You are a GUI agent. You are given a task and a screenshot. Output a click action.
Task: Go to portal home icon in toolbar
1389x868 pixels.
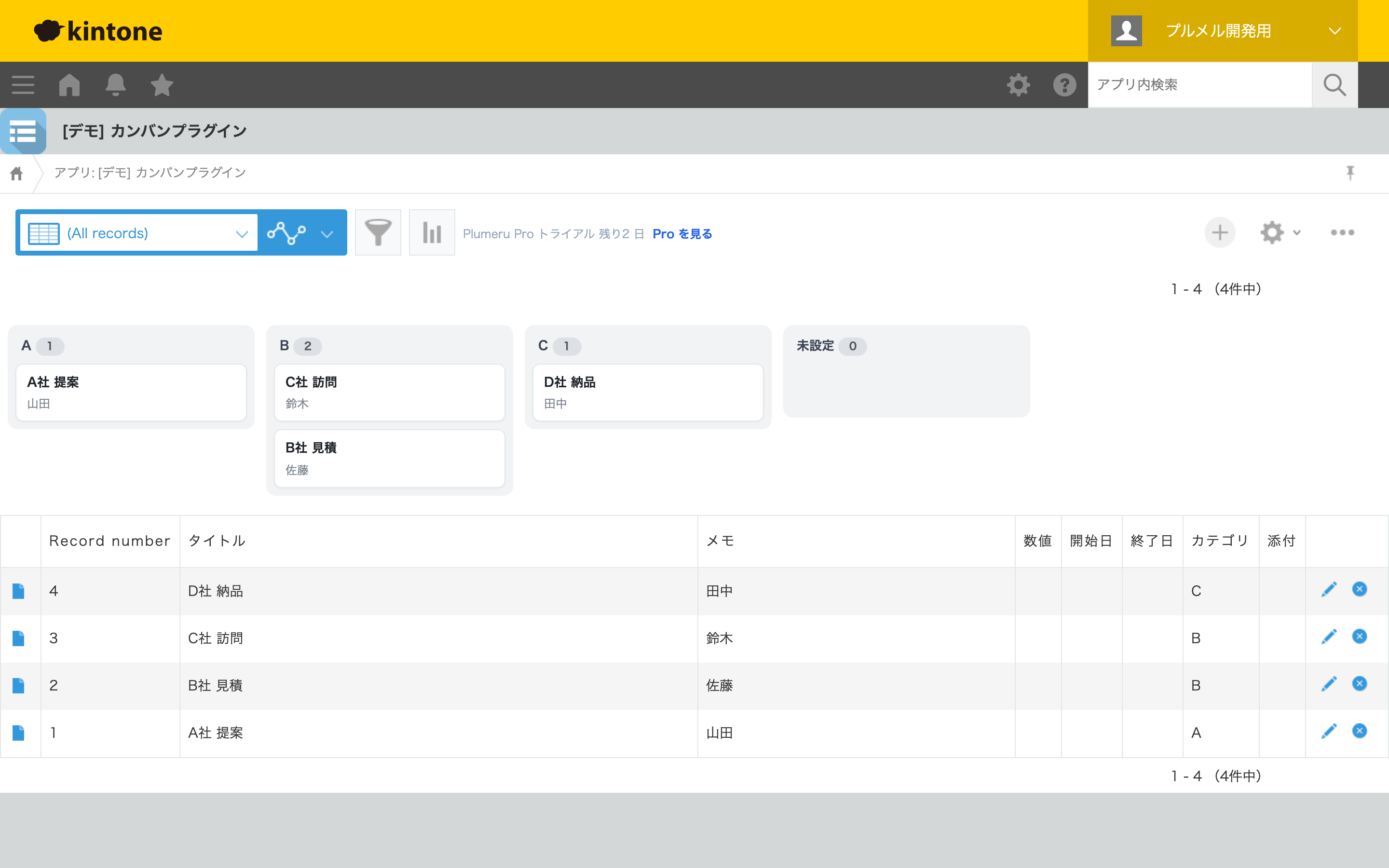[69, 85]
